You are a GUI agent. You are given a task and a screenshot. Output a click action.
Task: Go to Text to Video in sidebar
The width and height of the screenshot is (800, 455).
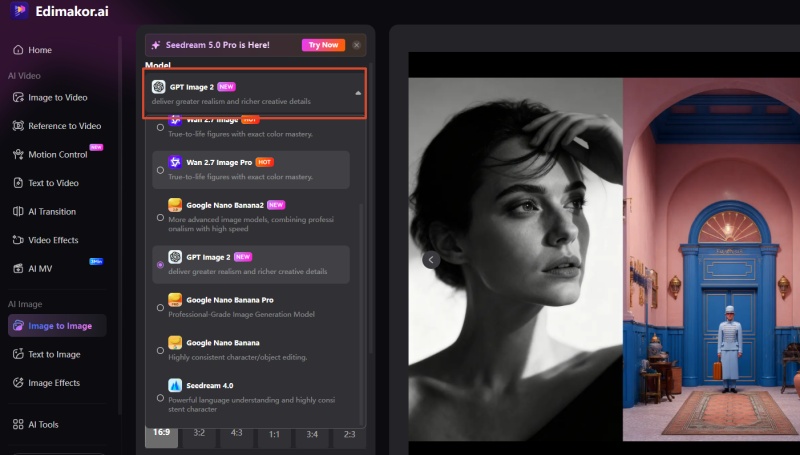click(57, 183)
